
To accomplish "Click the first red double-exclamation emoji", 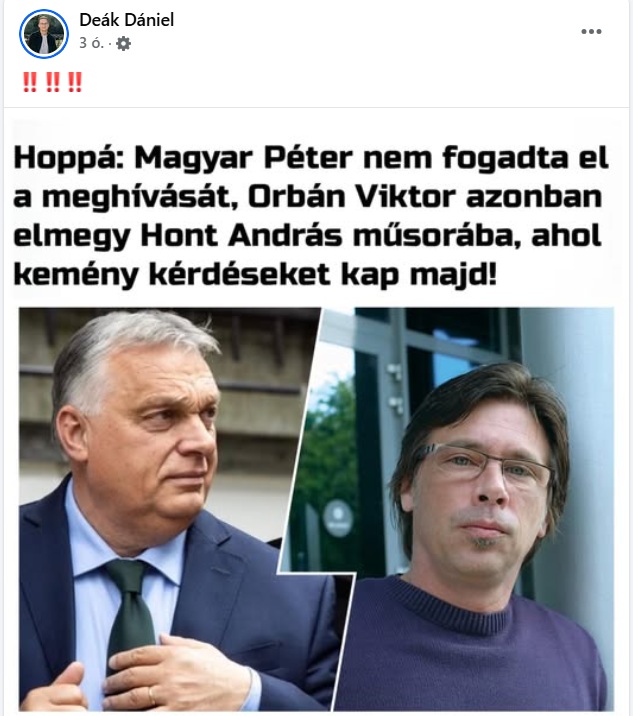I will click(30, 83).
